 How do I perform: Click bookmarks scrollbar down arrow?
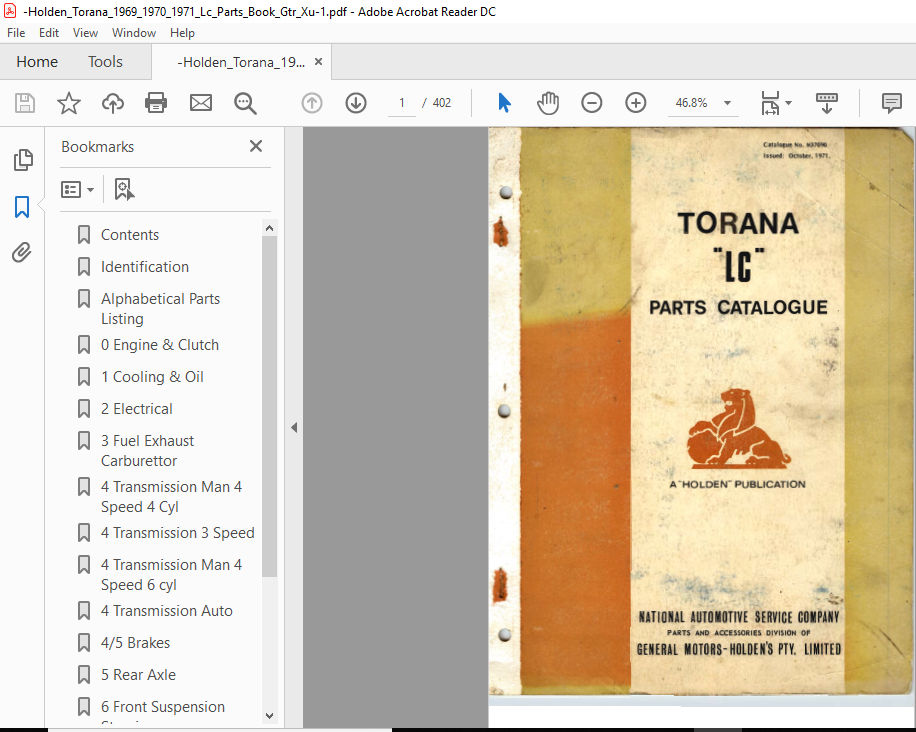[x=269, y=716]
